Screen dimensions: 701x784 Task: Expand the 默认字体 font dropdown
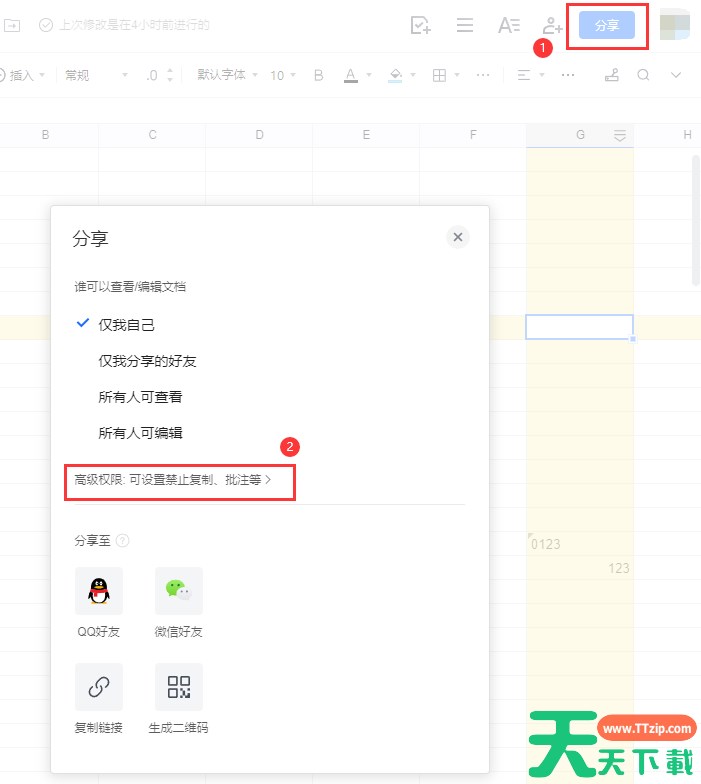click(227, 75)
